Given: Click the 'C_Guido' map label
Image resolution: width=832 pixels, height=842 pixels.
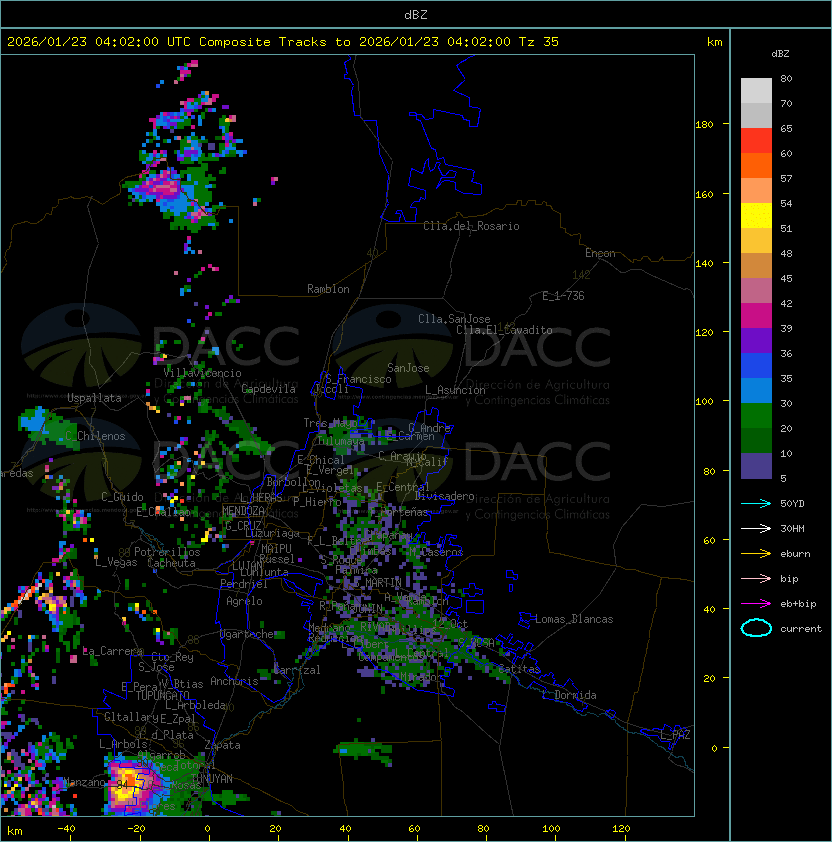Looking at the screenshot, I should (x=122, y=497).
